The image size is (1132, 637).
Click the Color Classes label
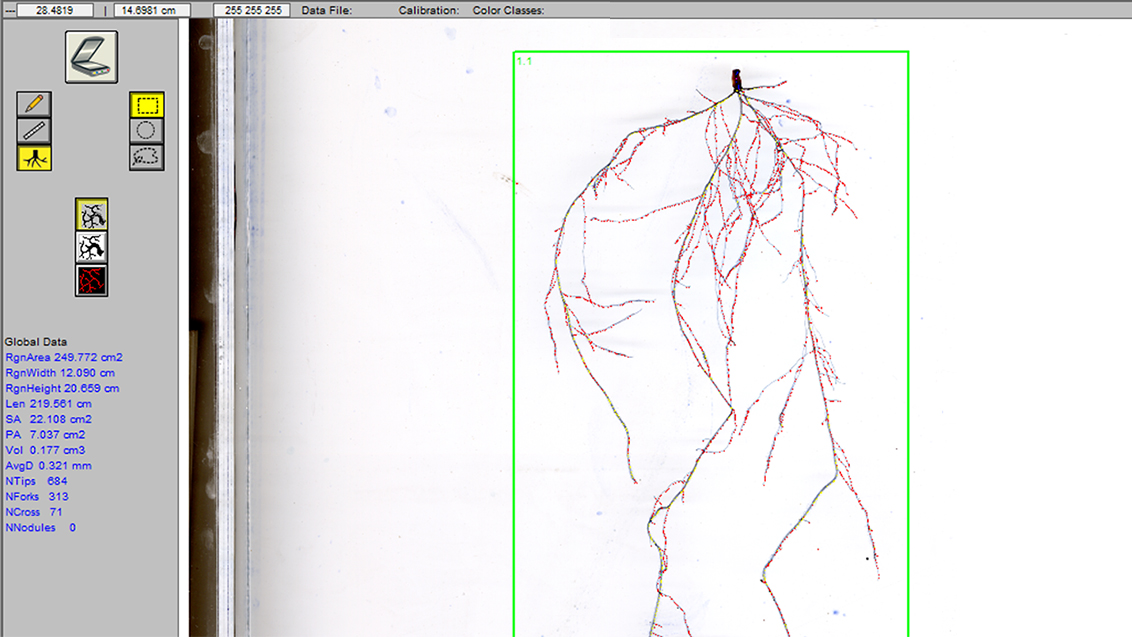coord(508,11)
